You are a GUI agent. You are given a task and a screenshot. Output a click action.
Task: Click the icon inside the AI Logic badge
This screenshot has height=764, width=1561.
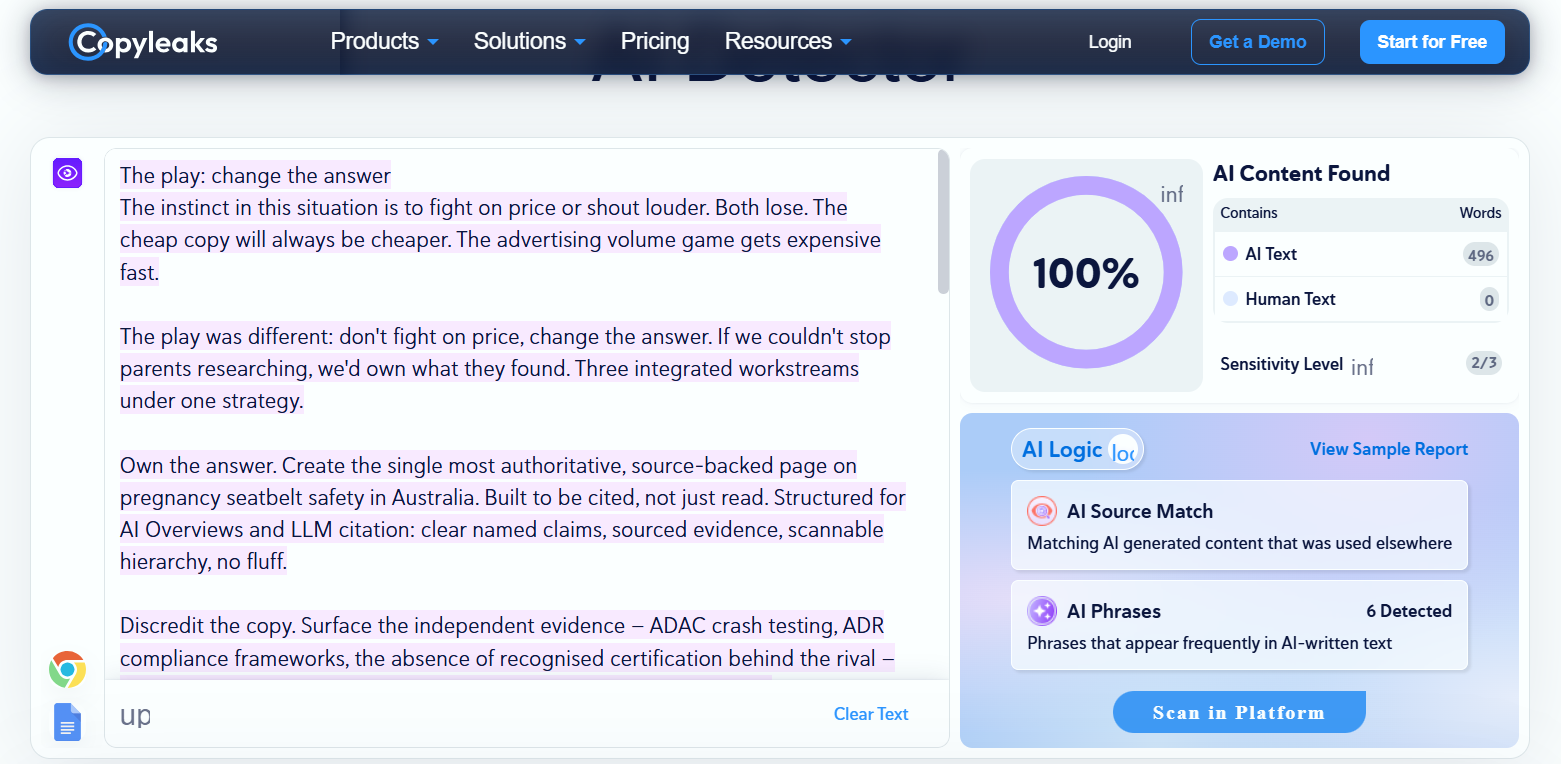coord(1124,451)
